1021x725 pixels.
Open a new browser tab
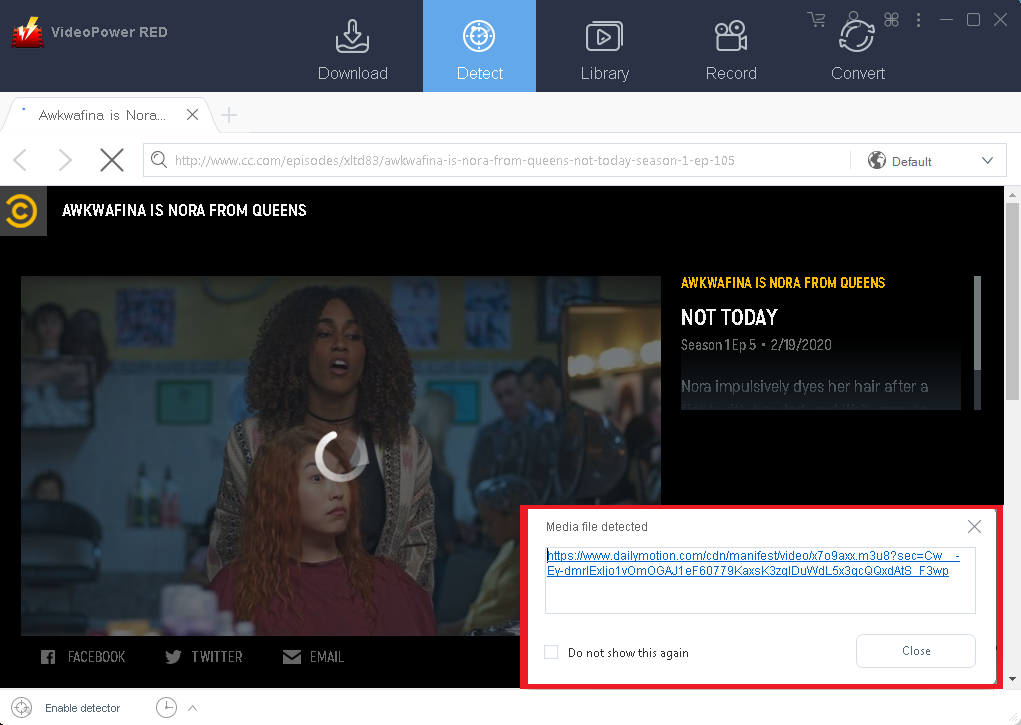click(x=229, y=116)
